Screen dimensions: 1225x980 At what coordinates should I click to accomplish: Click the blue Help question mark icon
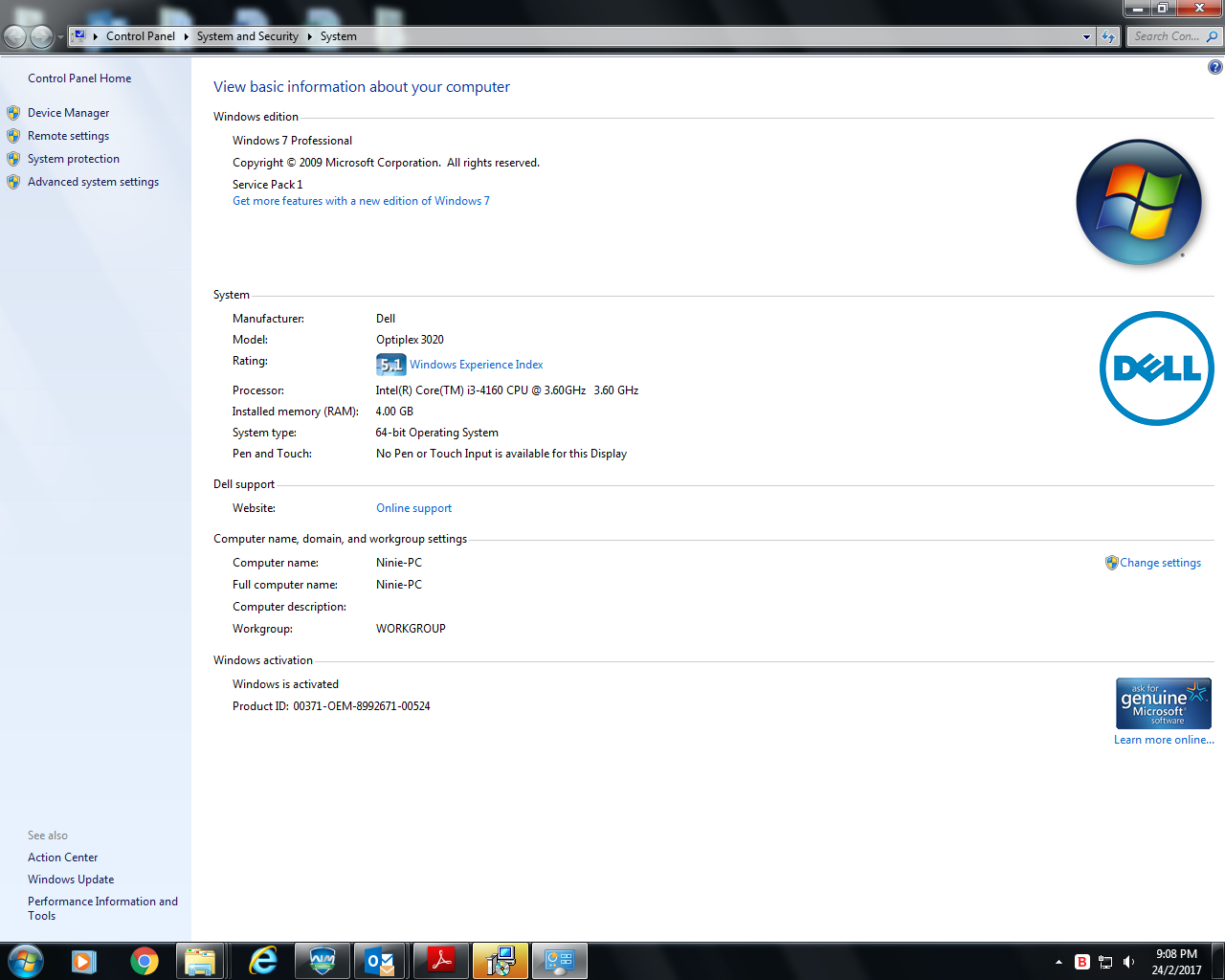tap(1214, 67)
